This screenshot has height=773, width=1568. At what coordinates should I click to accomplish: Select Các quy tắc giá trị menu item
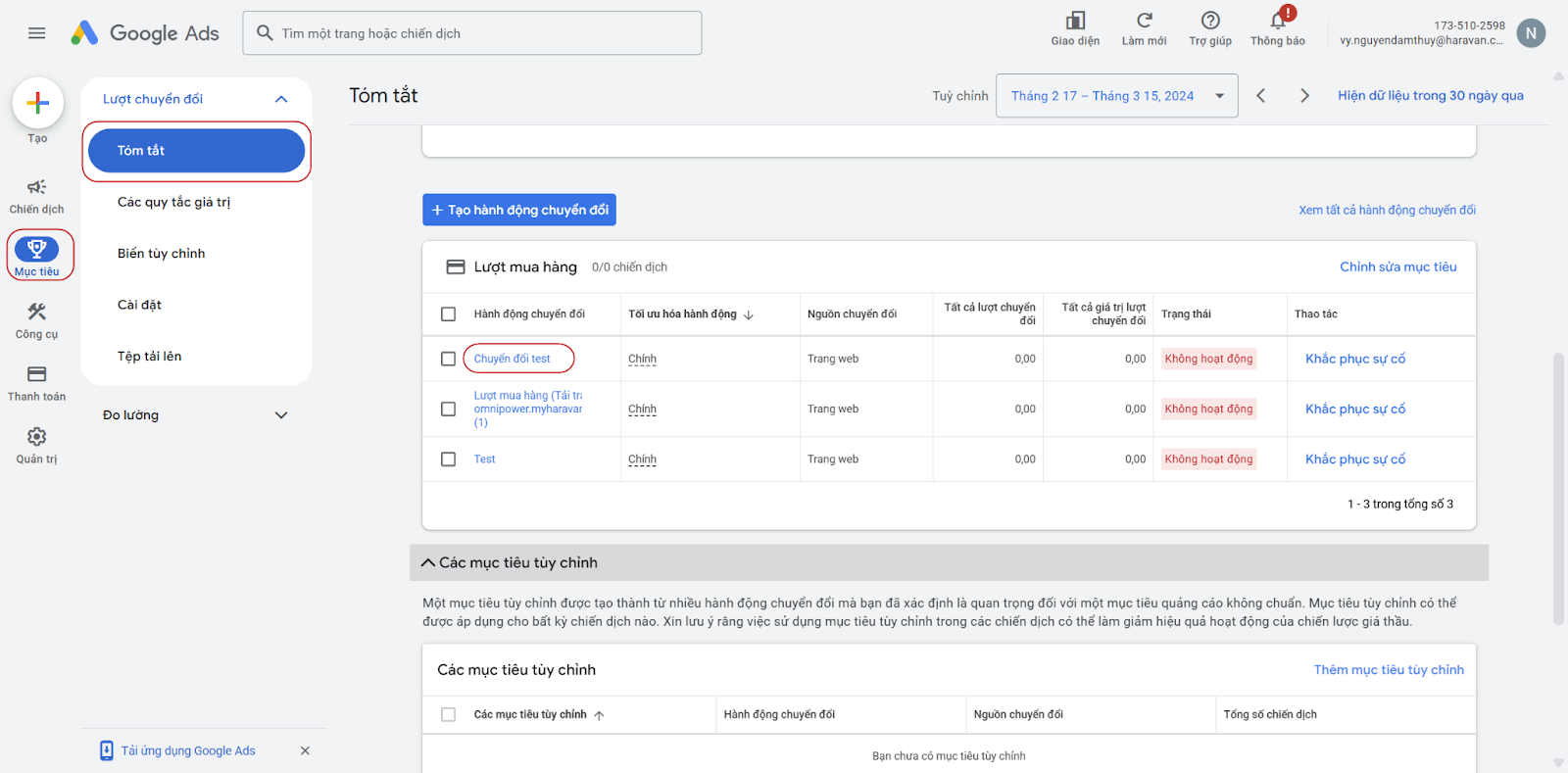[174, 203]
